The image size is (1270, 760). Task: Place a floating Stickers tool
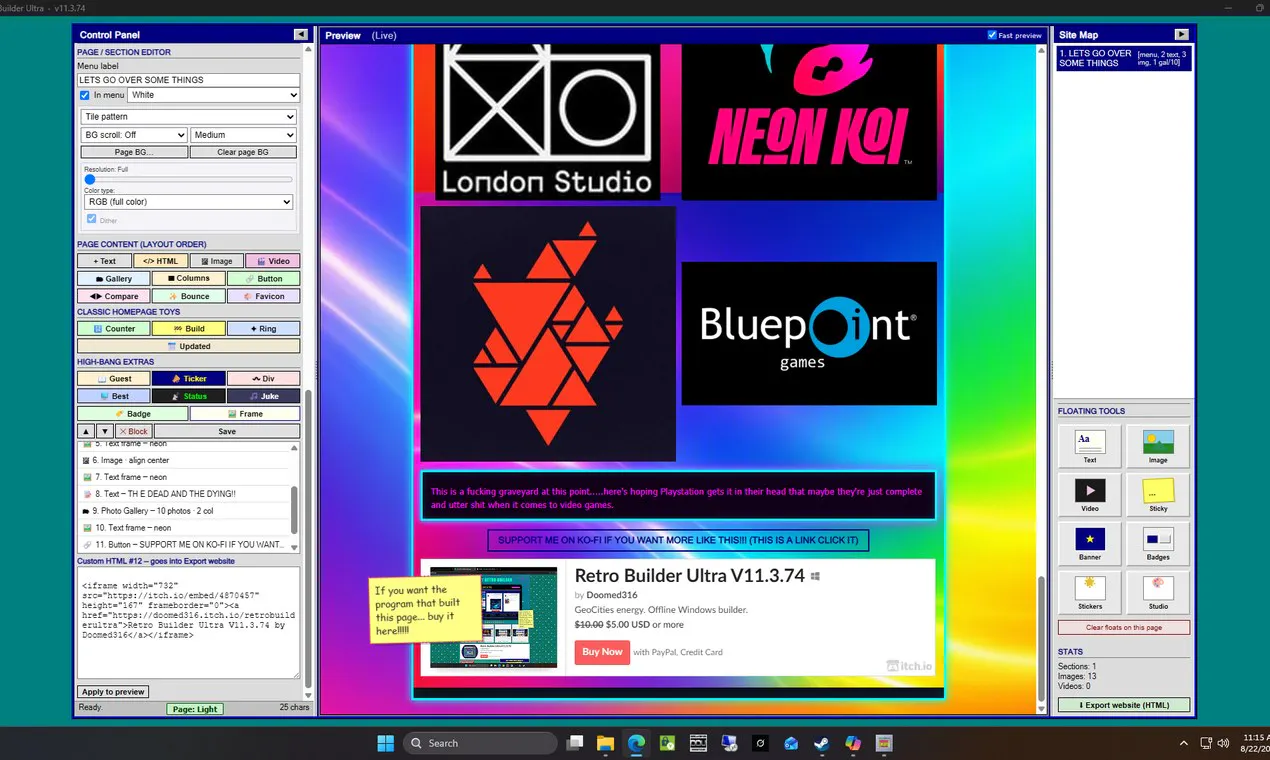click(x=1089, y=592)
